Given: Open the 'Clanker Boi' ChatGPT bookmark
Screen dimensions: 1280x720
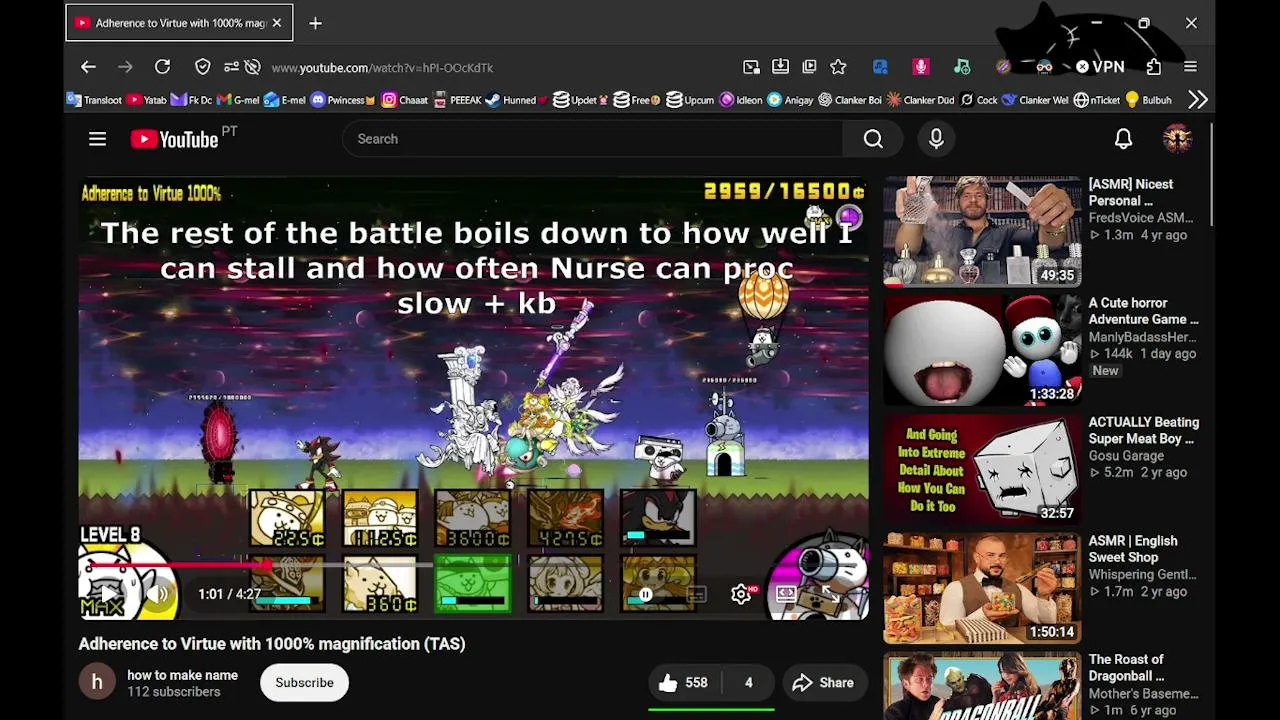Looking at the screenshot, I should (x=849, y=100).
